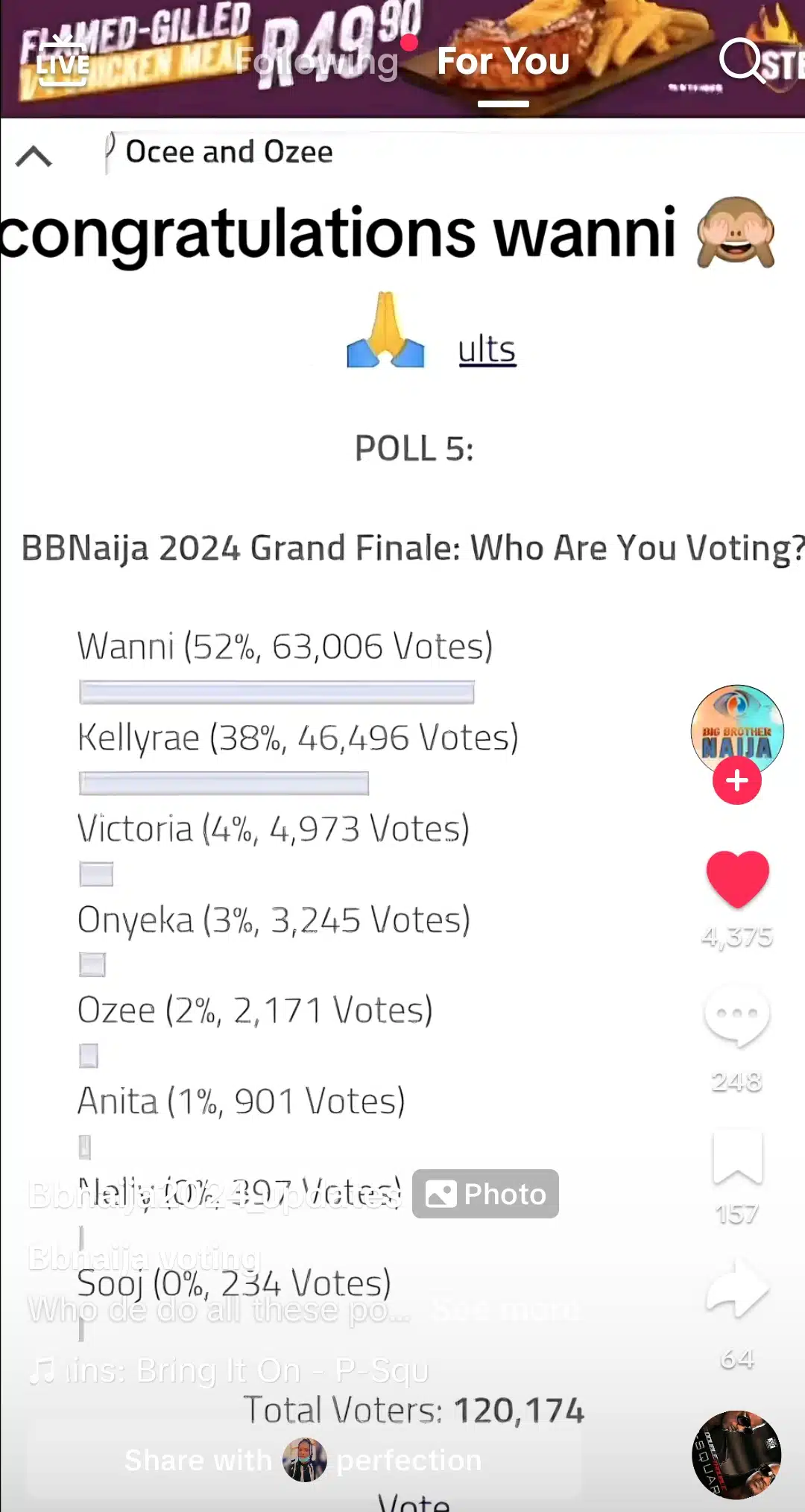Click Wanni's poll result bar
This screenshot has width=805, height=1512.
(277, 692)
